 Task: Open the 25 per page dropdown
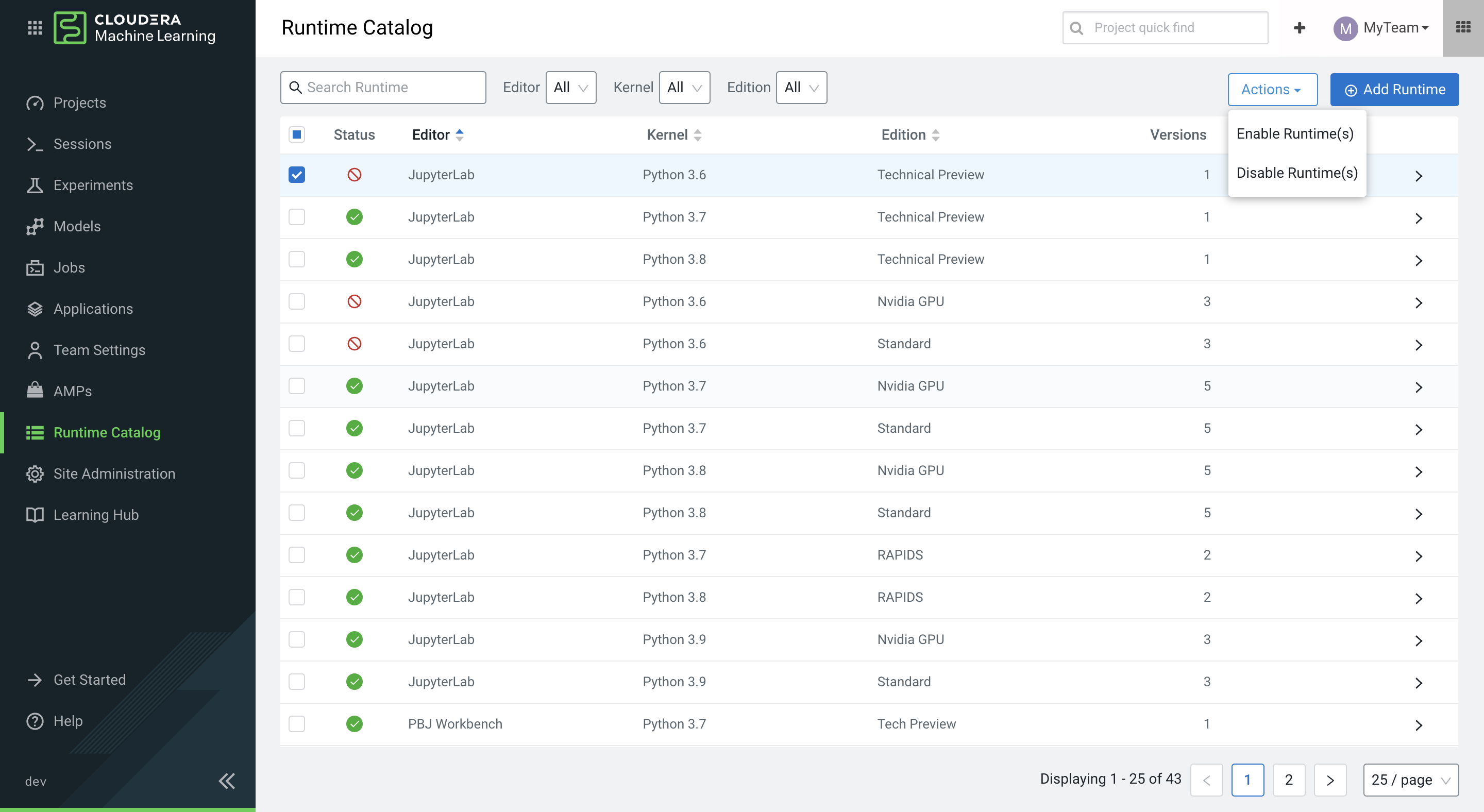pos(1411,780)
